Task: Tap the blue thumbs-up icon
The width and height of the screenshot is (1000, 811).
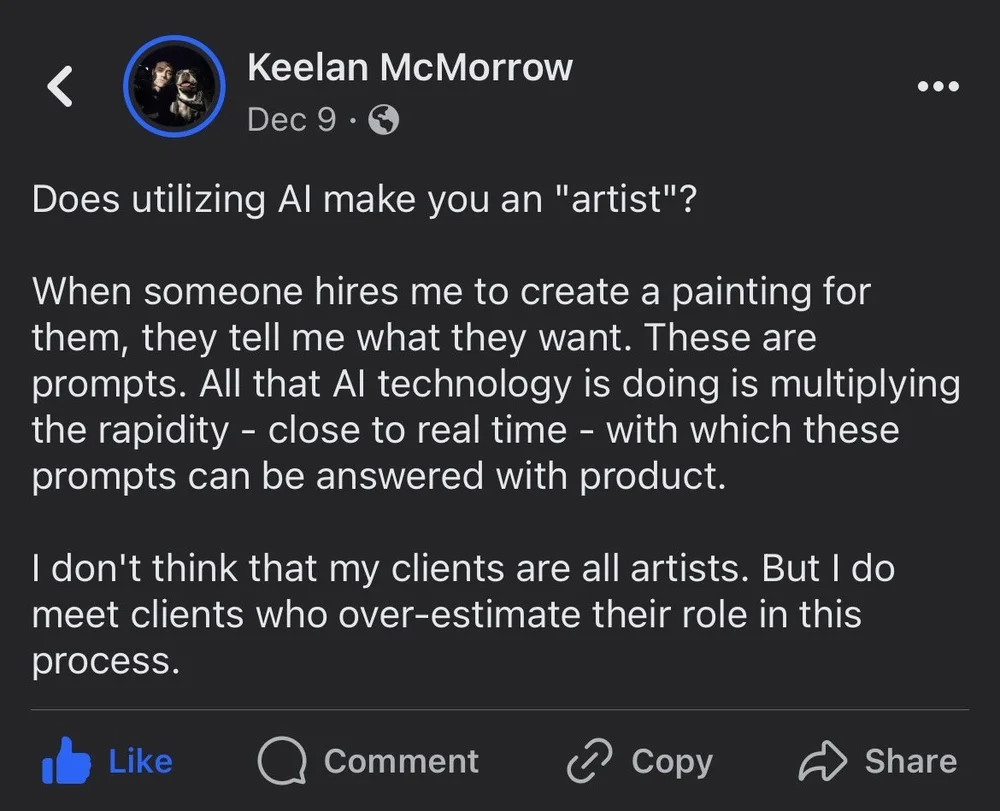Action: pos(64,762)
